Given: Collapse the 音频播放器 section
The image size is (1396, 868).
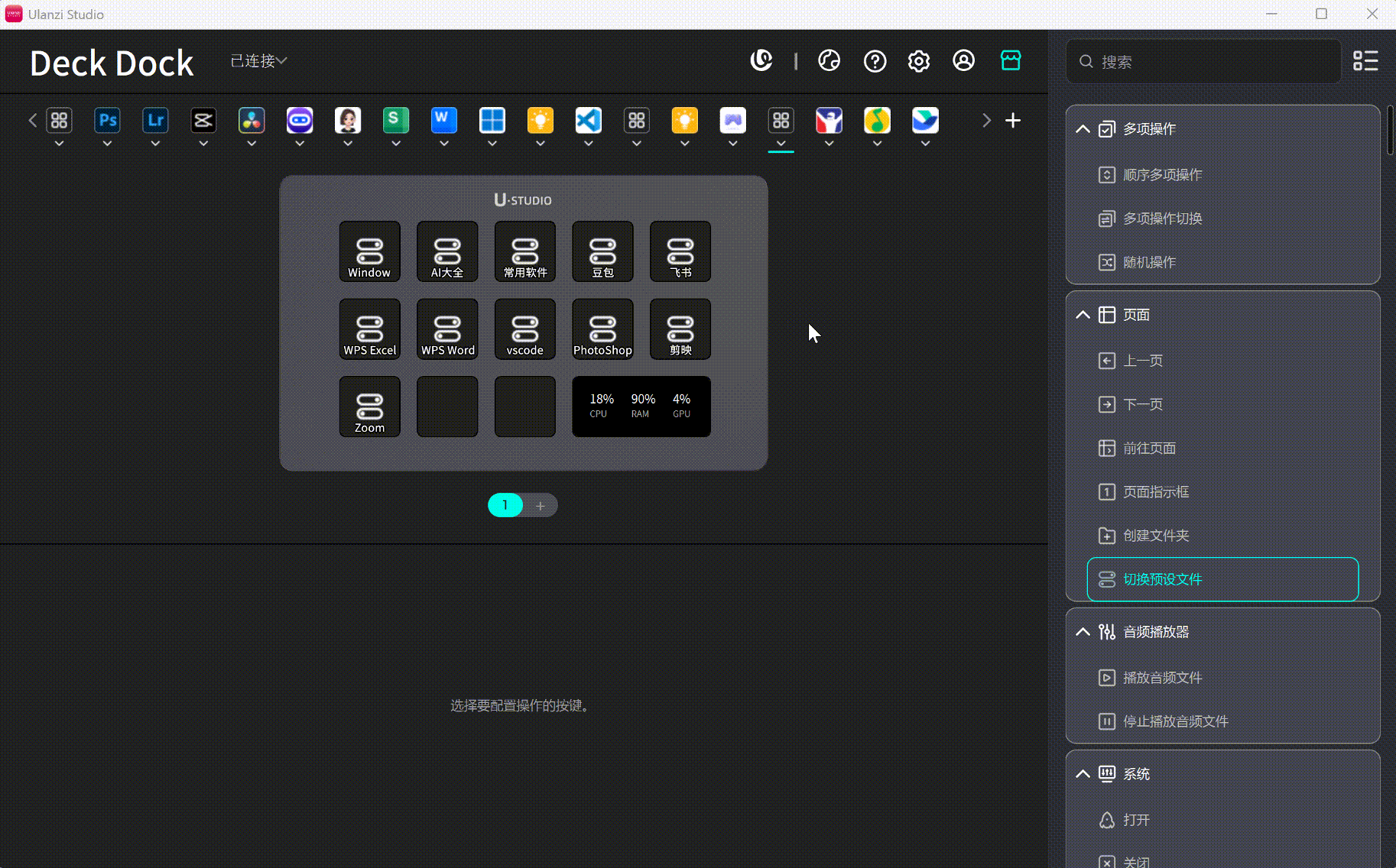Looking at the screenshot, I should [x=1083, y=632].
